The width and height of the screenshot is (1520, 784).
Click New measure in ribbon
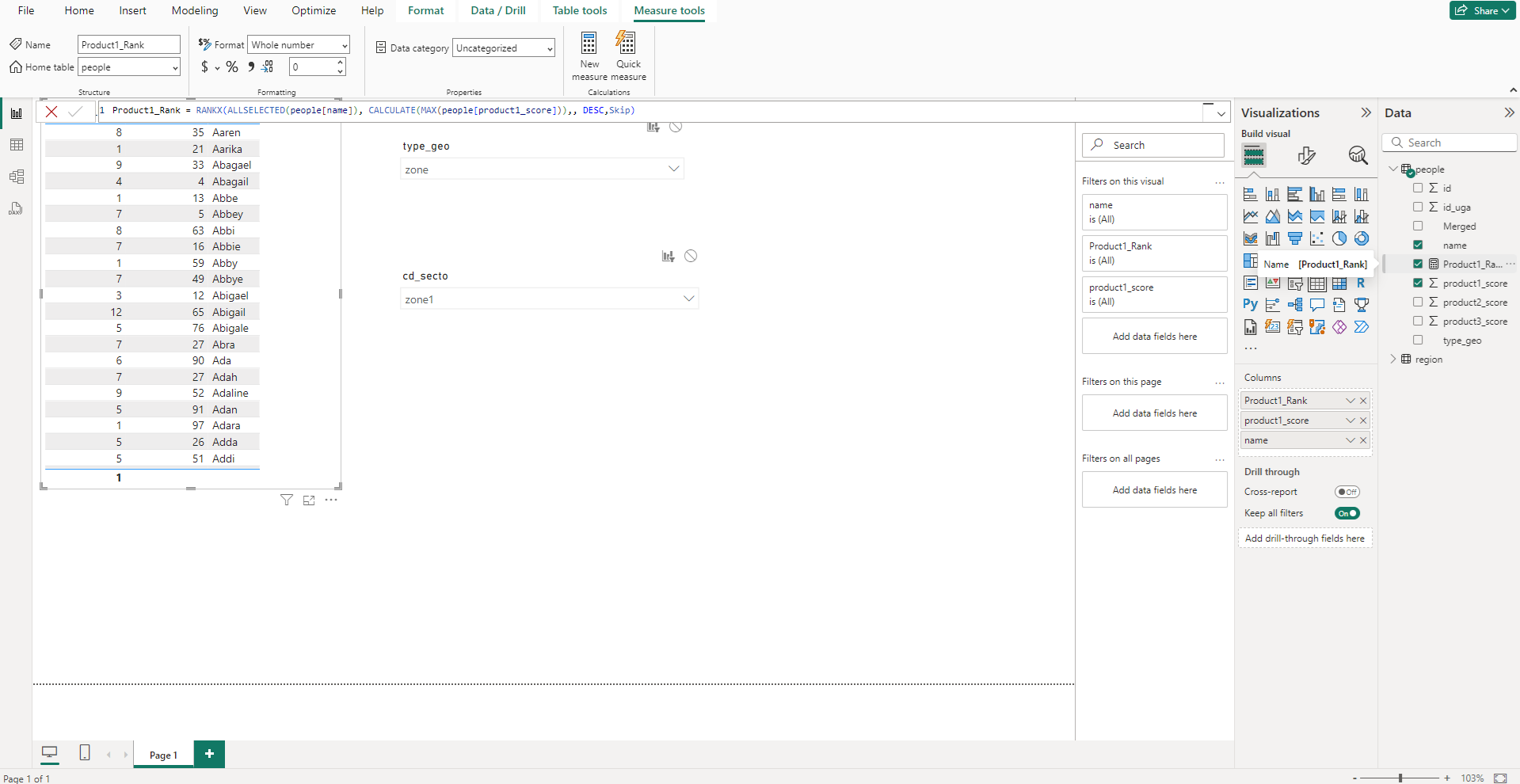[589, 55]
